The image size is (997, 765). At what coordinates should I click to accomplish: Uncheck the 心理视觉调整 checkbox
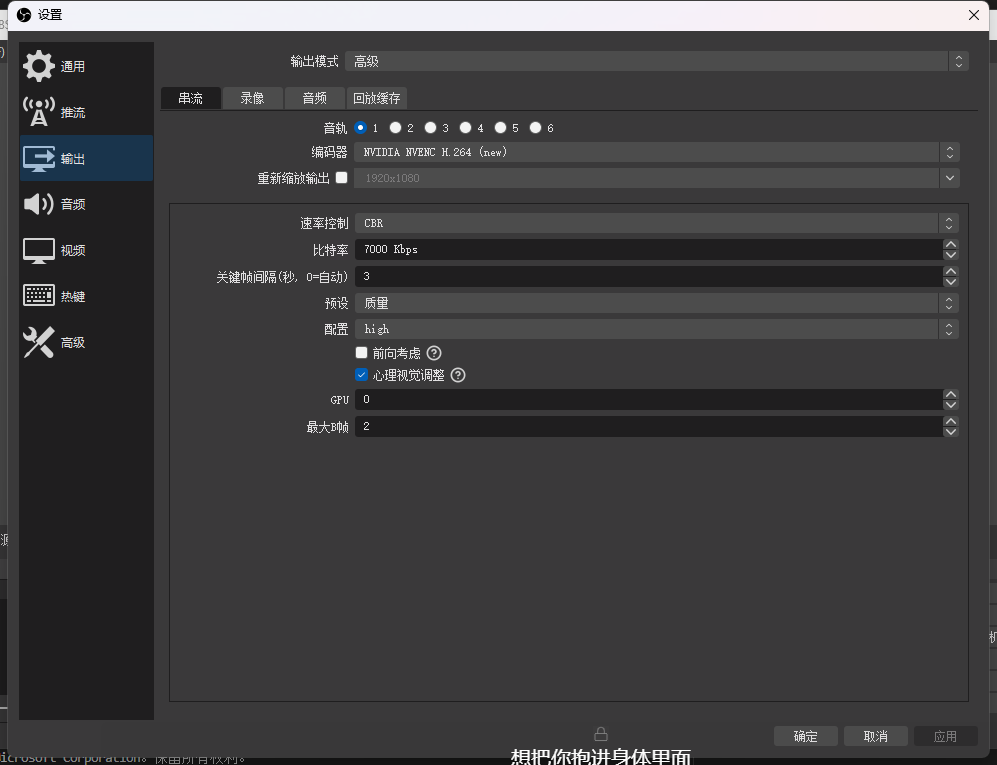coord(362,375)
